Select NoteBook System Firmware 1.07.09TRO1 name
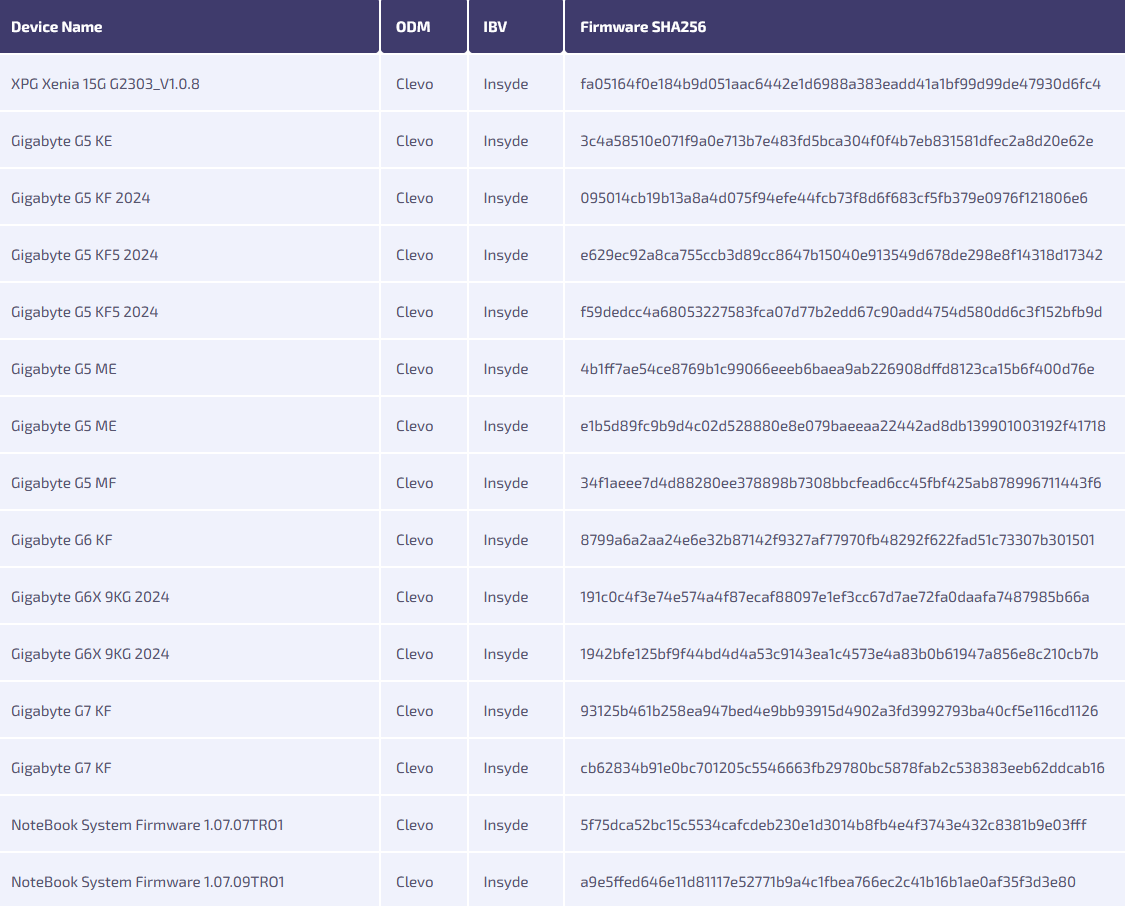The image size is (1125, 906). [x=148, y=882]
